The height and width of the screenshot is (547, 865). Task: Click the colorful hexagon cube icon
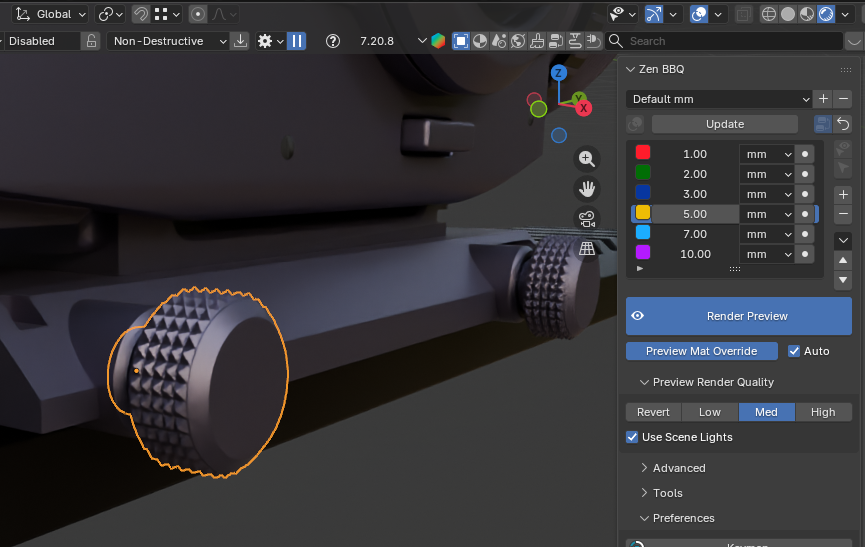438,41
